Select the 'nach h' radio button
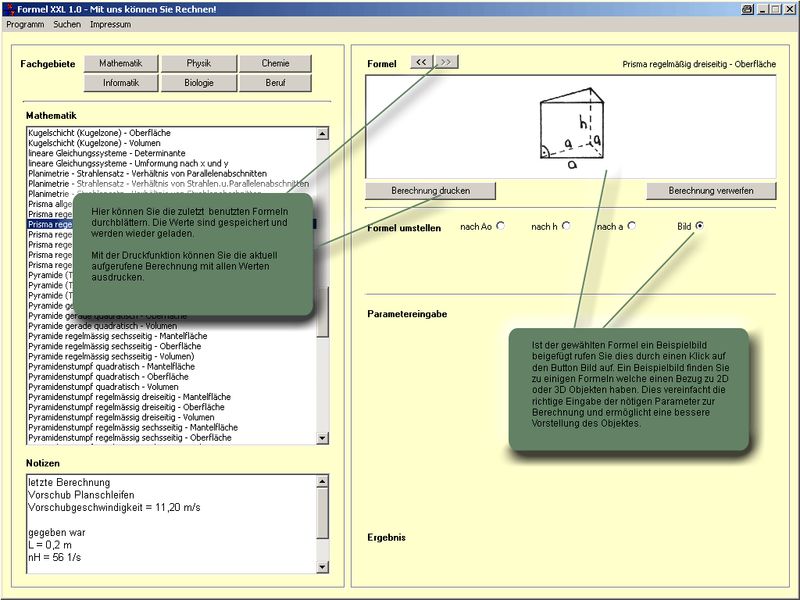Viewport: 800px width, 600px height. 566,226
